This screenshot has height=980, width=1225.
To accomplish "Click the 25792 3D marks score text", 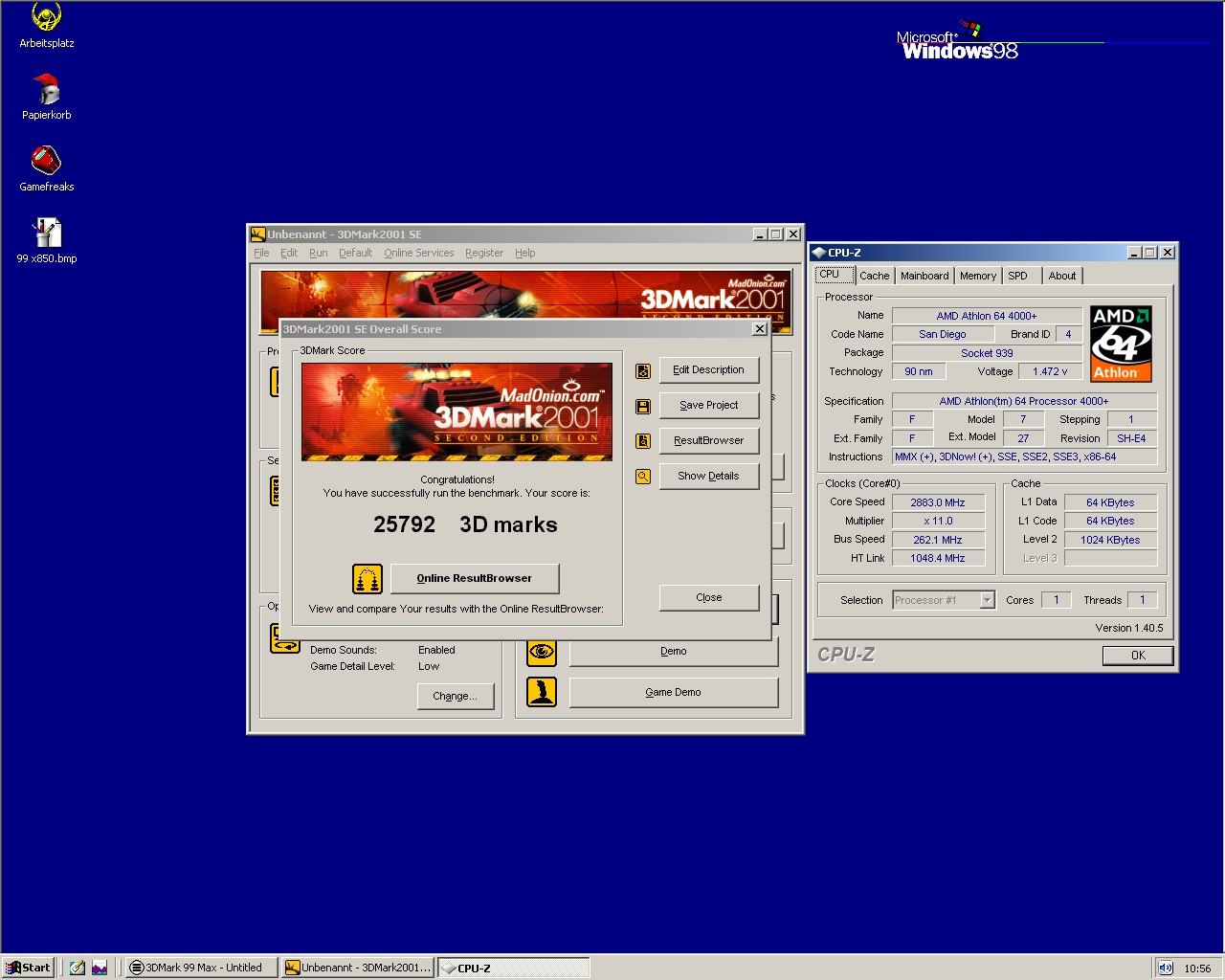I will tap(465, 524).
